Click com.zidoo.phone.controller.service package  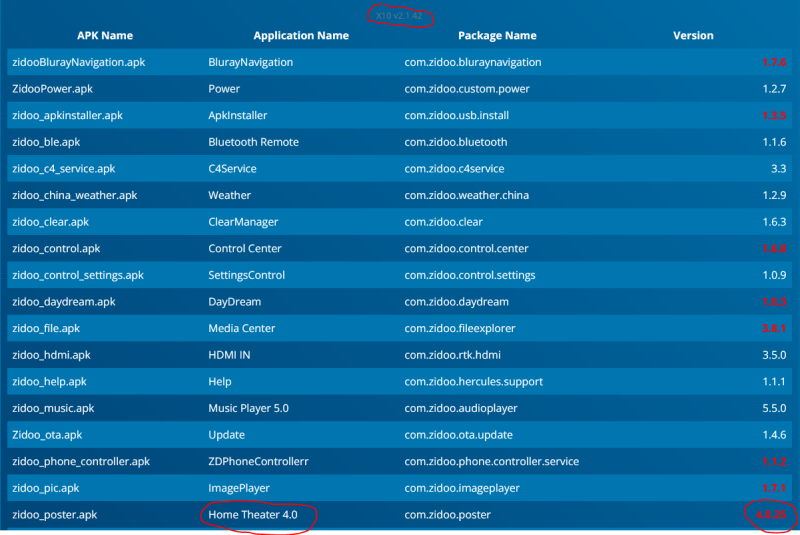point(492,462)
